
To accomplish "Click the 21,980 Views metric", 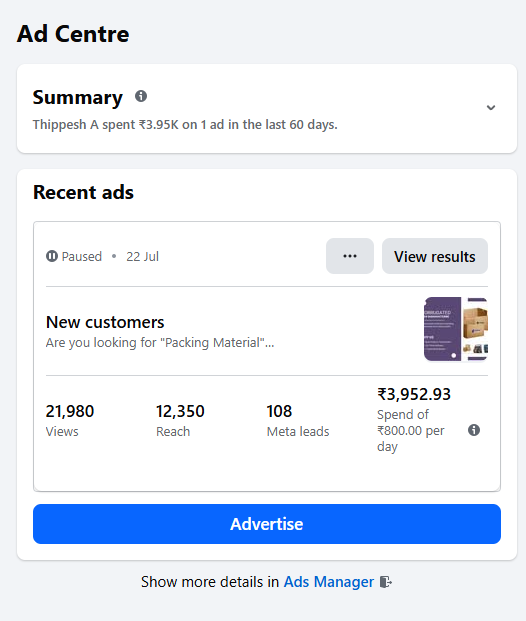I will [x=70, y=420].
